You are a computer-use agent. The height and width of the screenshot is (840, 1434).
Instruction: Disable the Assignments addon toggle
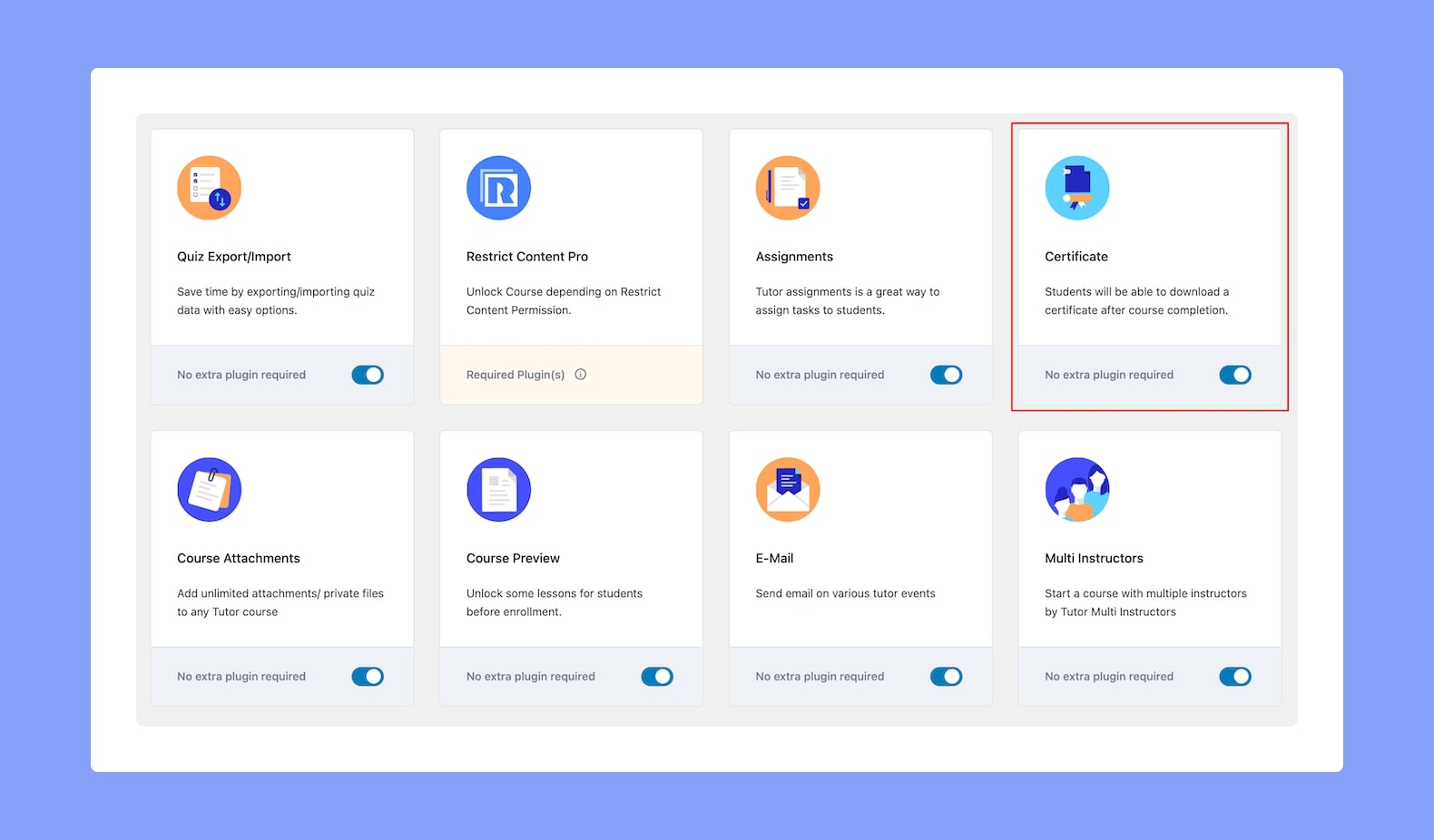coord(946,375)
